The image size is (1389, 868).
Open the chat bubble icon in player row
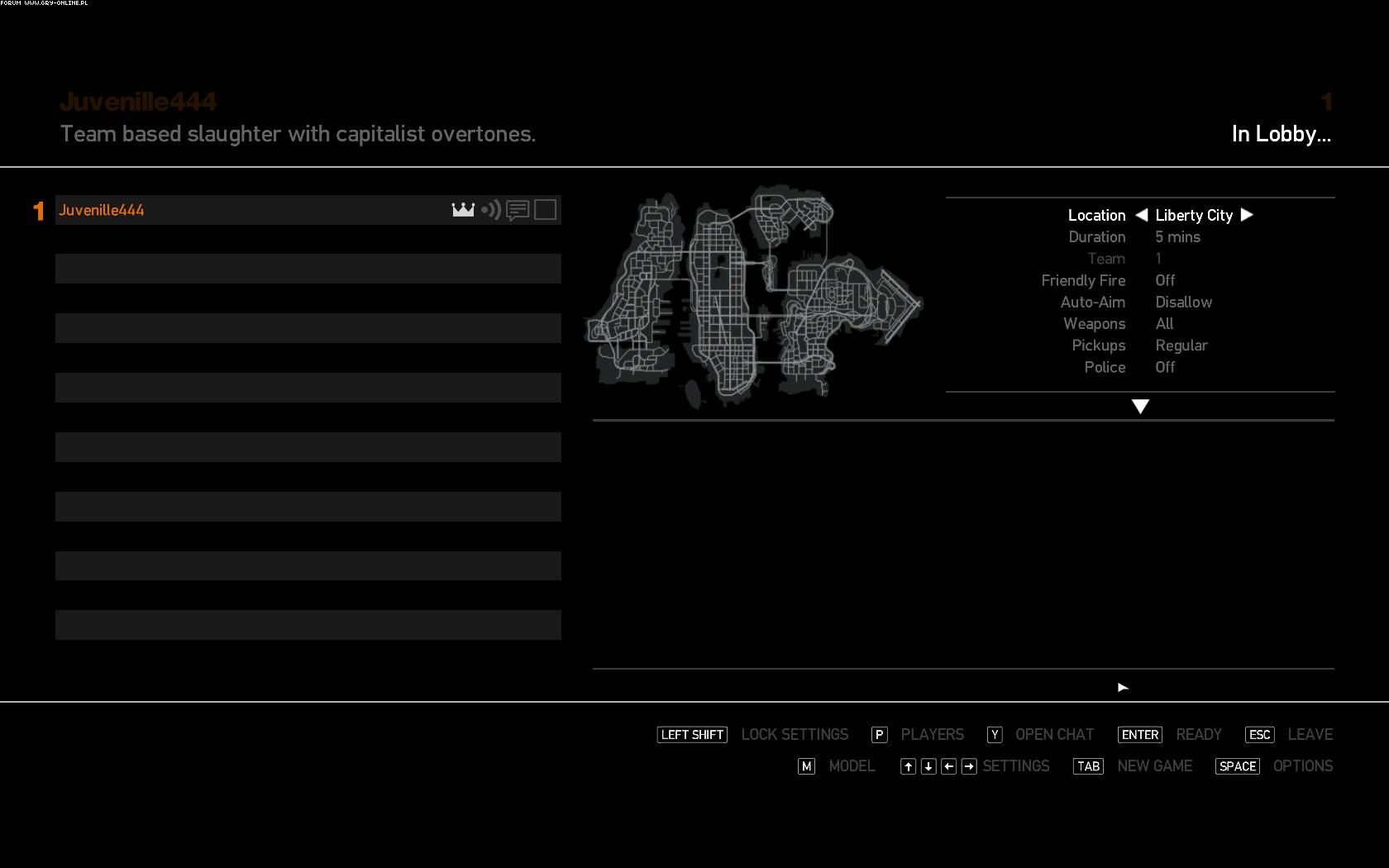[x=518, y=211]
